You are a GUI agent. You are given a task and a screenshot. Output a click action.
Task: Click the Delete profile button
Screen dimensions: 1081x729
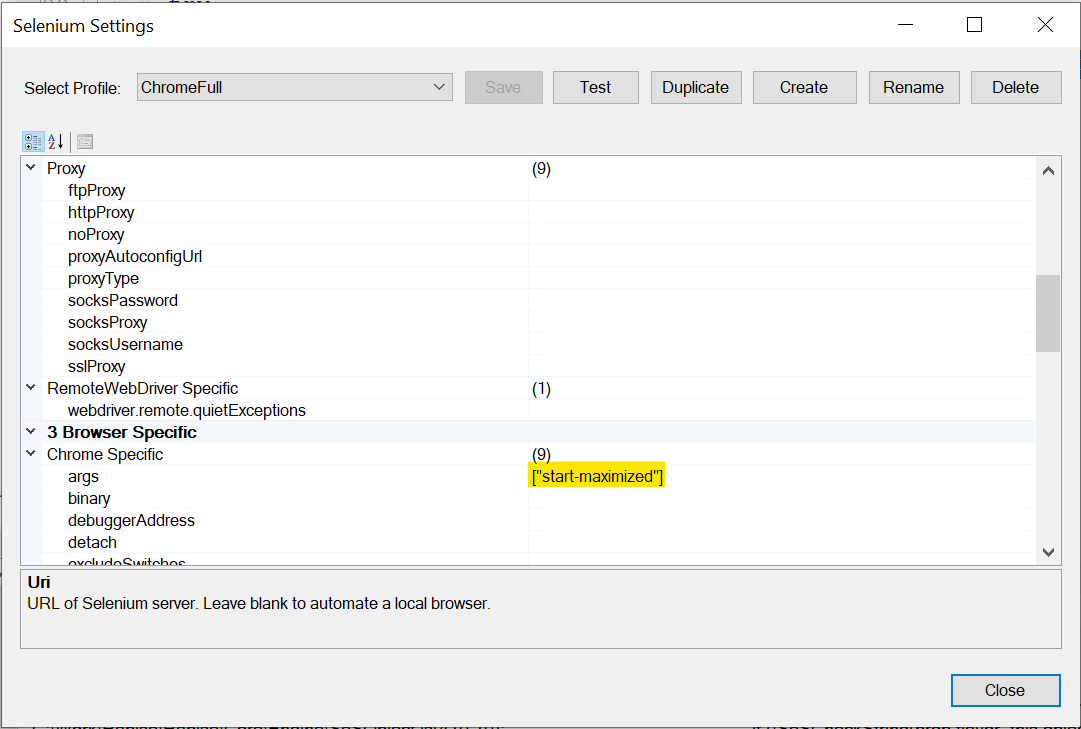click(x=1015, y=87)
